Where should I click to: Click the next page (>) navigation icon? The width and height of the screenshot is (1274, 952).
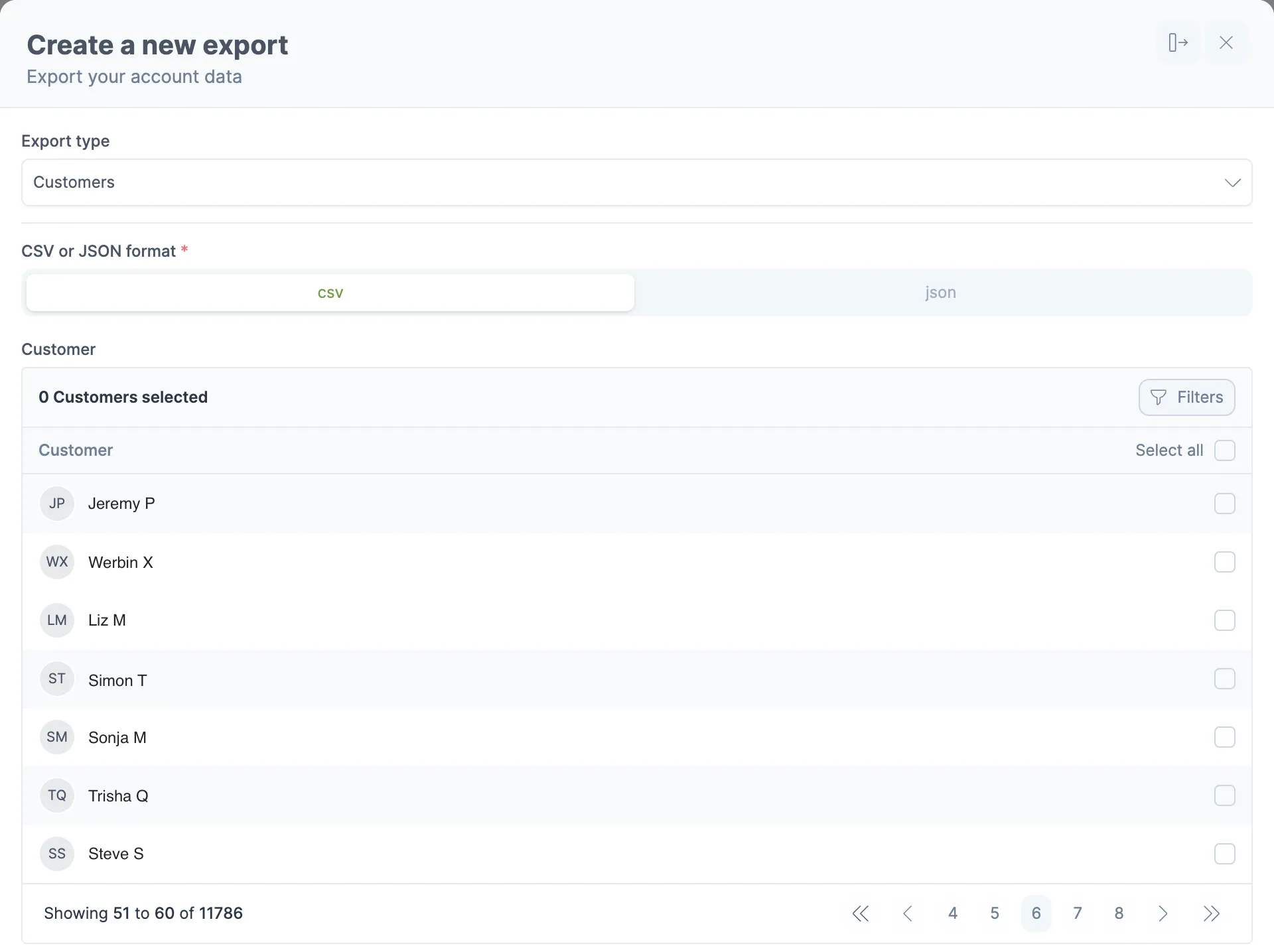pos(1163,913)
